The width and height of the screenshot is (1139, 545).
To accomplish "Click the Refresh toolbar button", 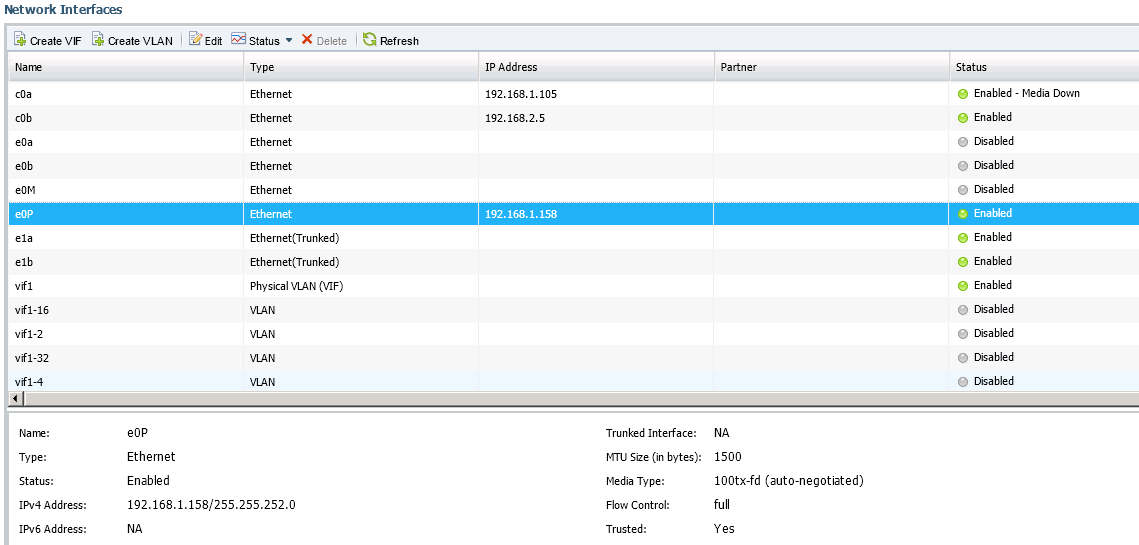I will click(391, 40).
